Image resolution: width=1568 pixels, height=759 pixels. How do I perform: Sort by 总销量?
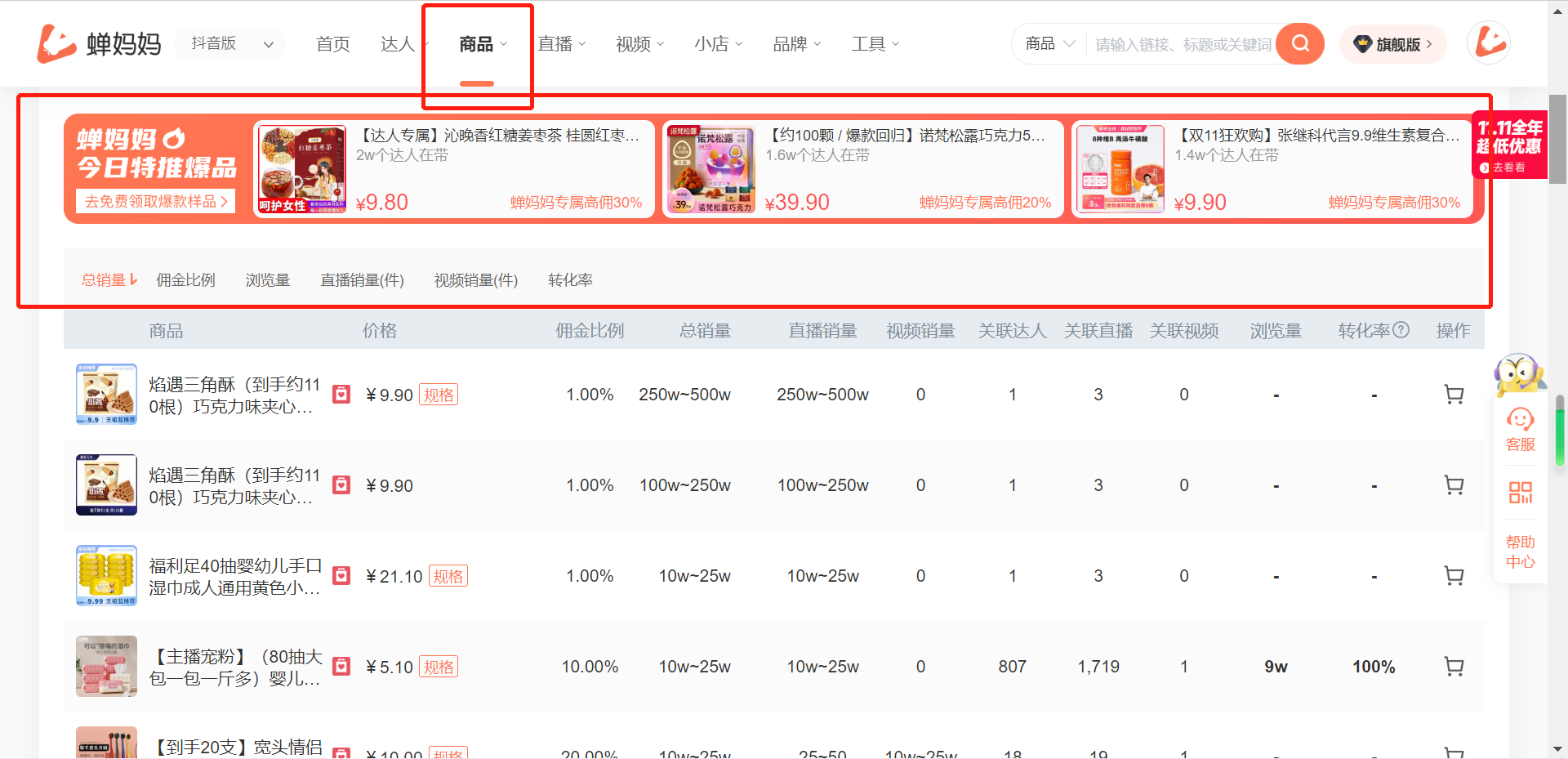109,280
